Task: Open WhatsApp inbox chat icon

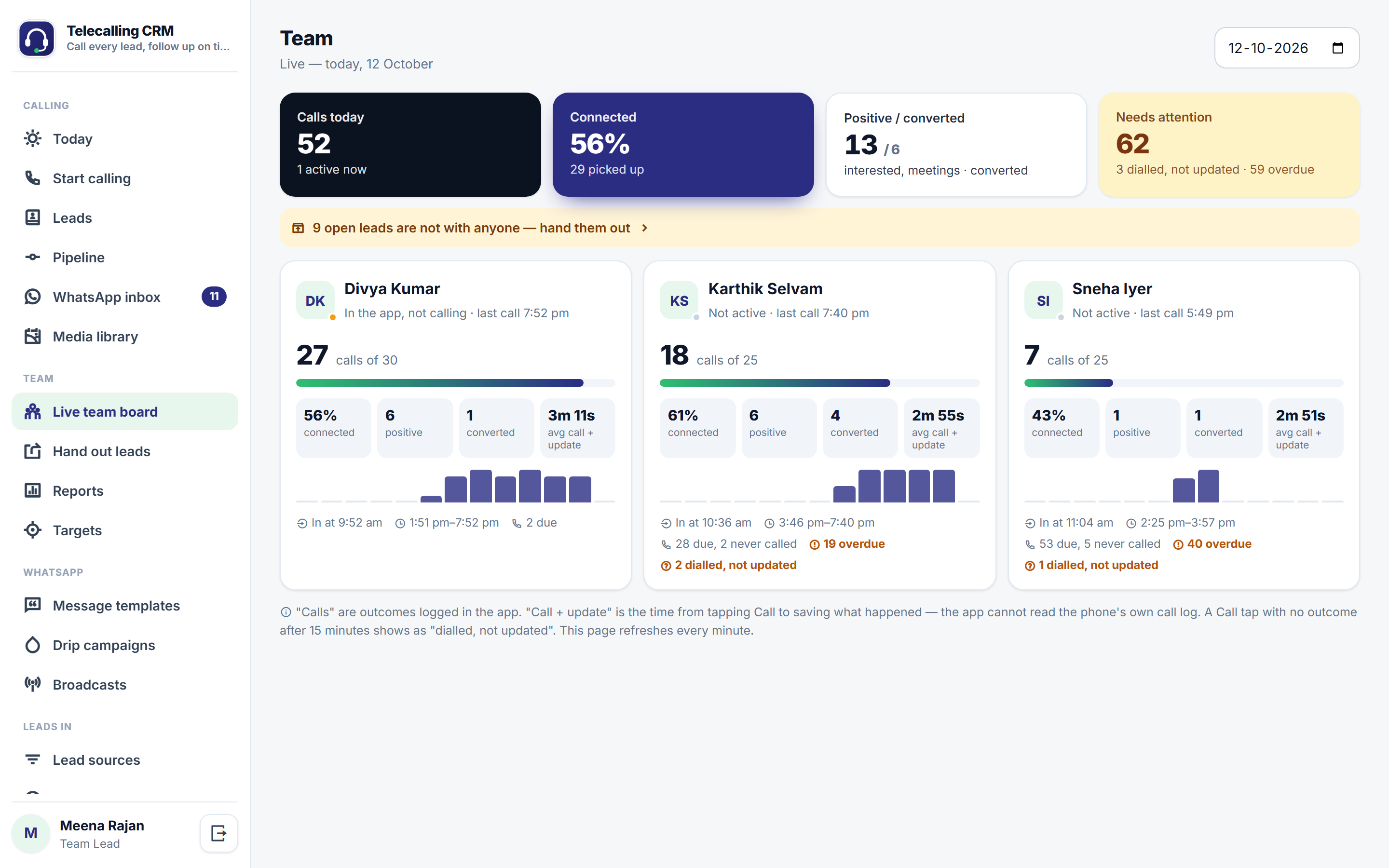Action: pos(33,297)
